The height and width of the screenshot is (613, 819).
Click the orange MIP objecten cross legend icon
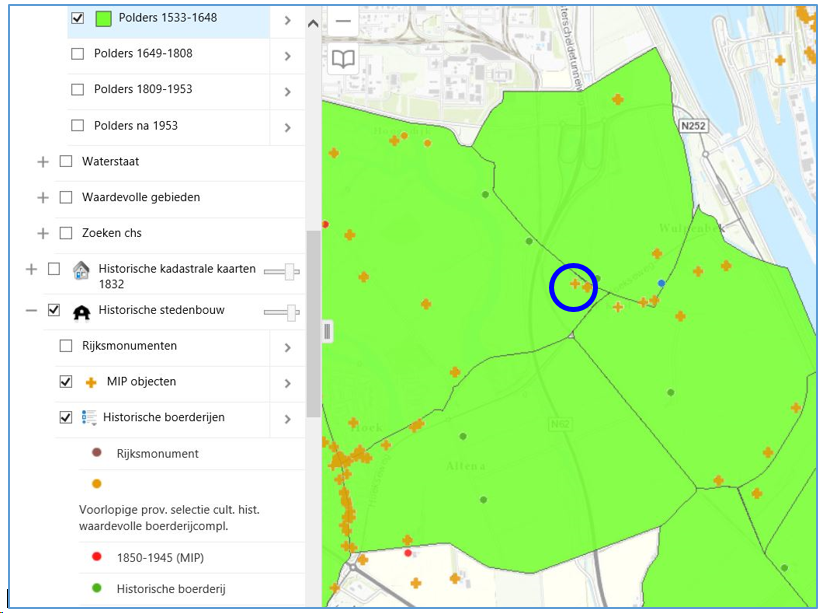point(91,383)
